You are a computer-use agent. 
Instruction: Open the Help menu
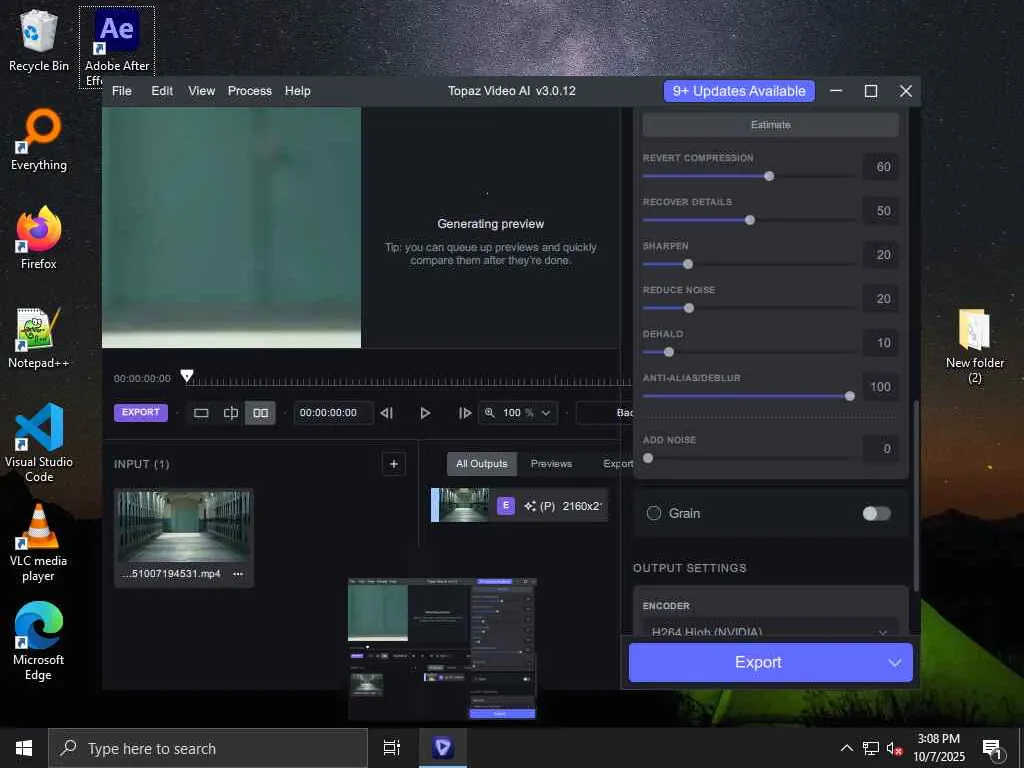[298, 91]
